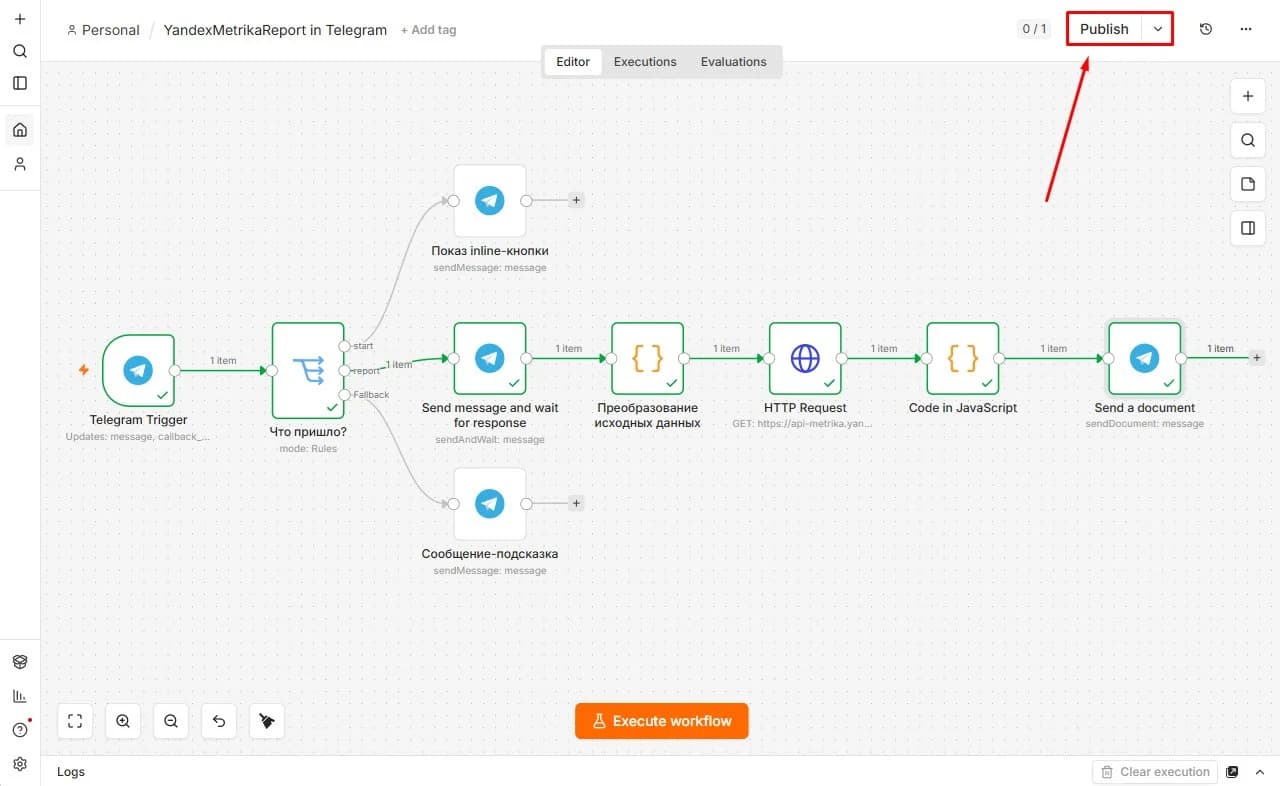This screenshot has height=786, width=1280.
Task: Zoom out on the canvas
Action: [171, 721]
